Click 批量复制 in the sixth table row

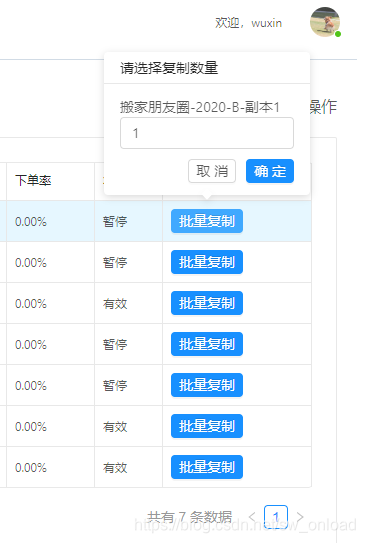[207, 426]
